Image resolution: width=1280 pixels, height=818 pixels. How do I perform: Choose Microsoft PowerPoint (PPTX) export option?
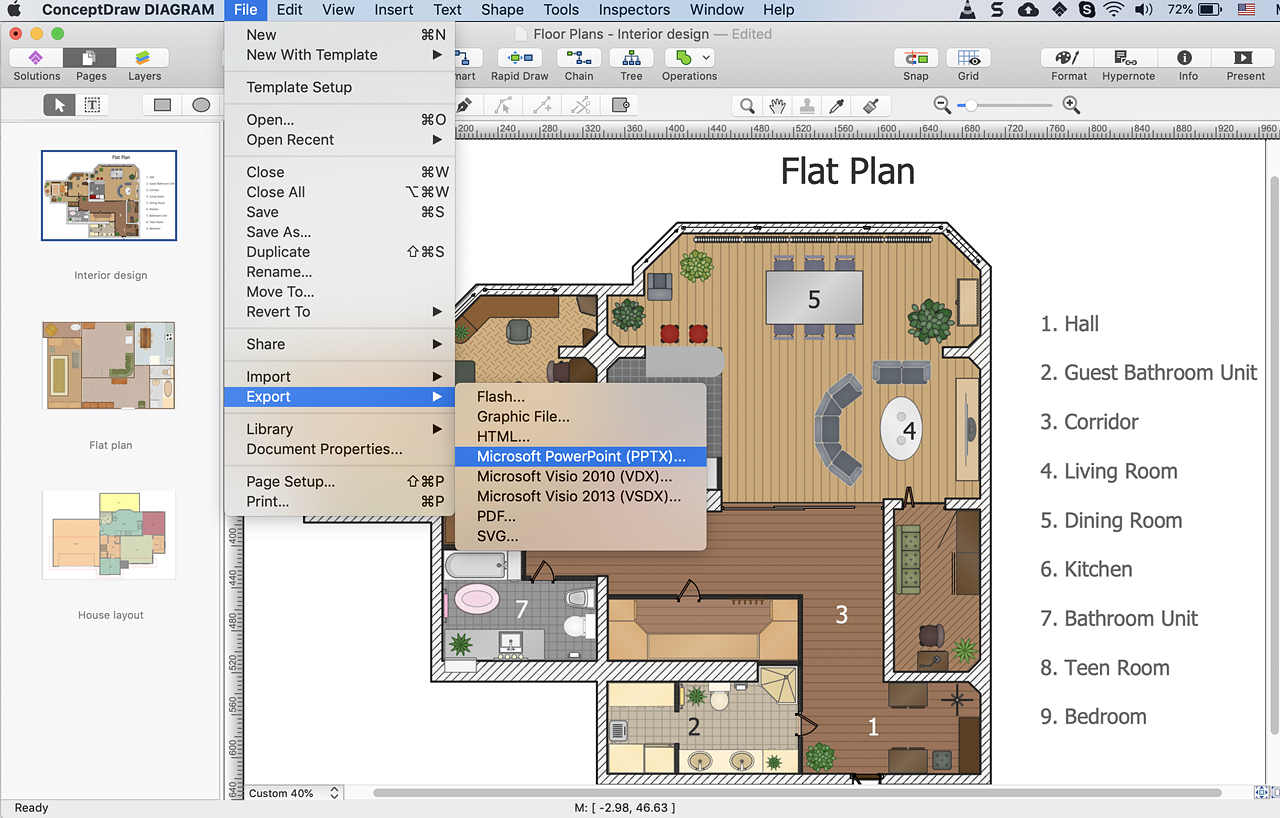581,456
